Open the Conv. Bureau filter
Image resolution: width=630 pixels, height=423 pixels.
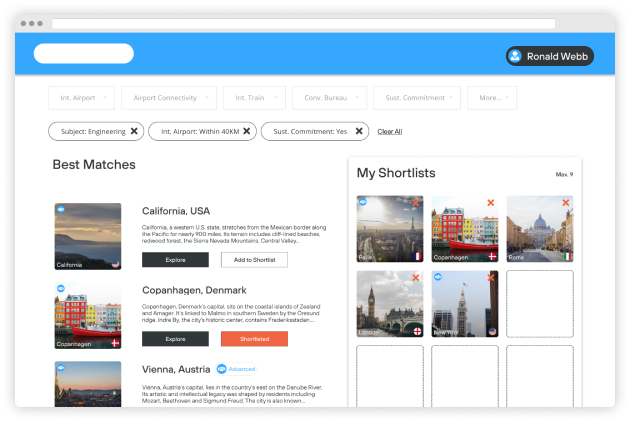pos(330,98)
